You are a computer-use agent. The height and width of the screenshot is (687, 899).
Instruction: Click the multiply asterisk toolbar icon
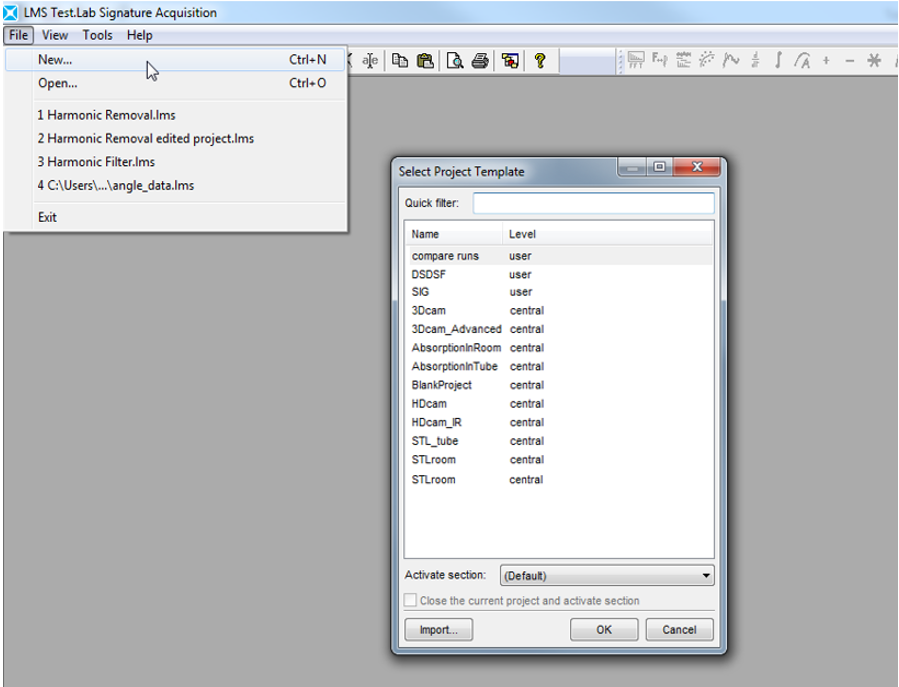874,60
